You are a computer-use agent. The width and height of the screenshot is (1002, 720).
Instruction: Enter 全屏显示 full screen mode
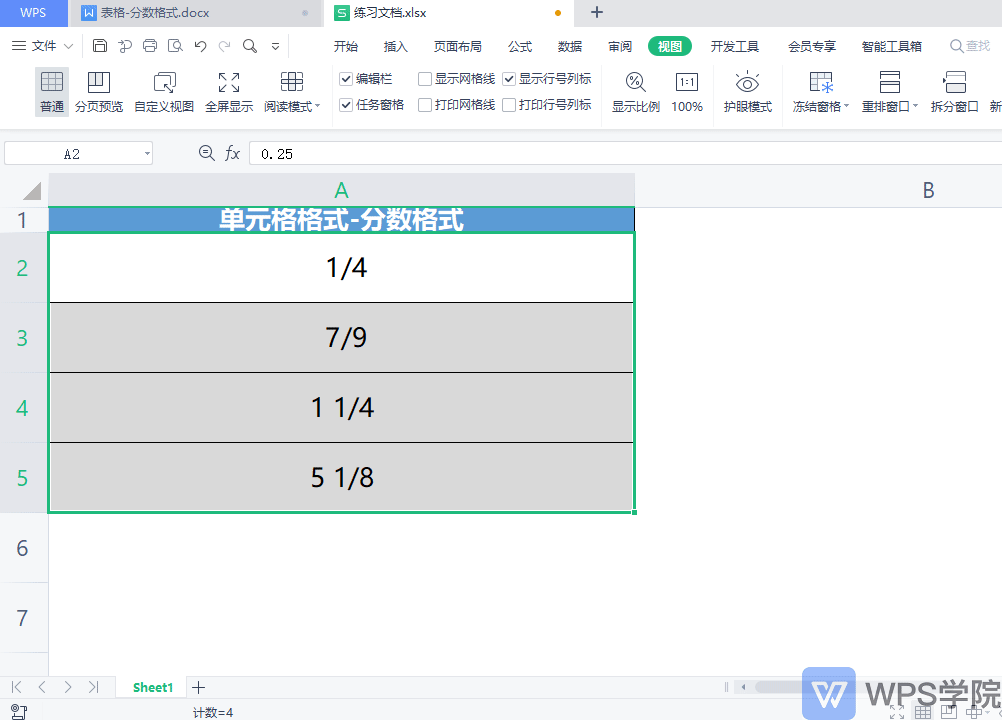click(229, 92)
